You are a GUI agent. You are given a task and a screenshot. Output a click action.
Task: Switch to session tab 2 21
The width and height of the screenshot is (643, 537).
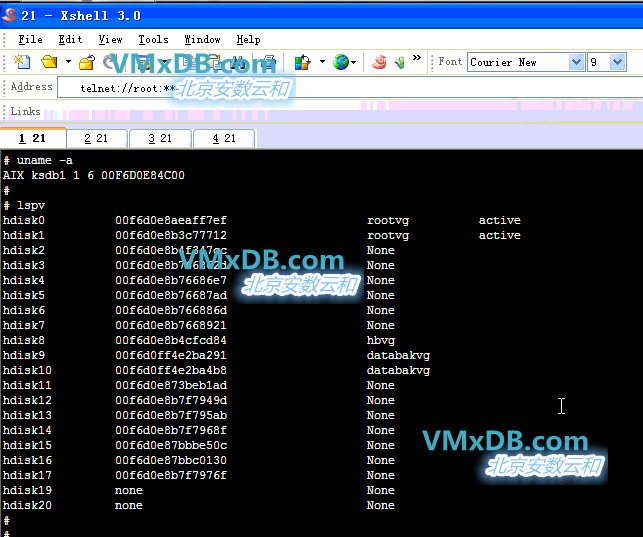[x=96, y=138]
